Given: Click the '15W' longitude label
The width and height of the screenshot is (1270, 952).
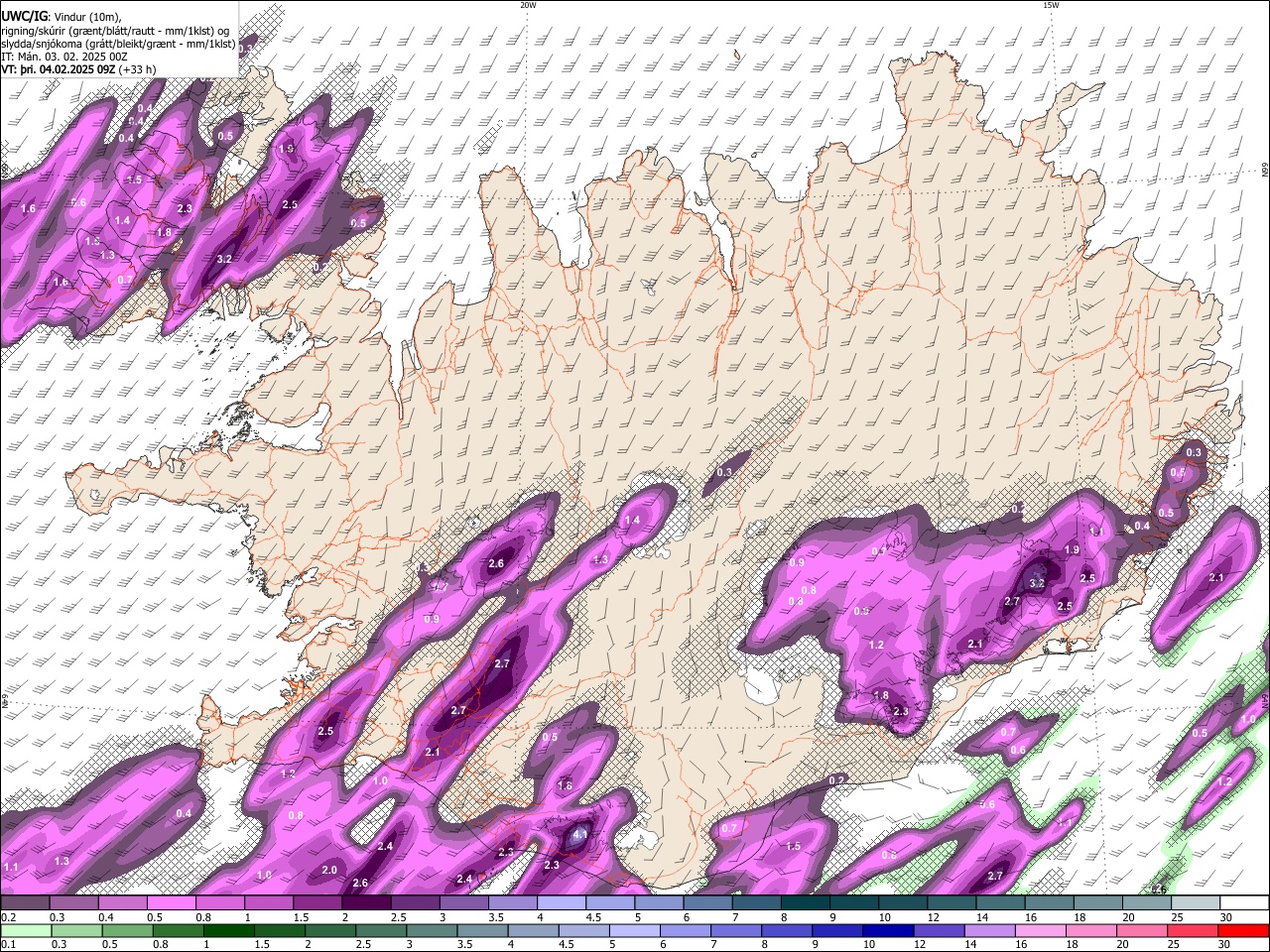Looking at the screenshot, I should pos(1051,5).
